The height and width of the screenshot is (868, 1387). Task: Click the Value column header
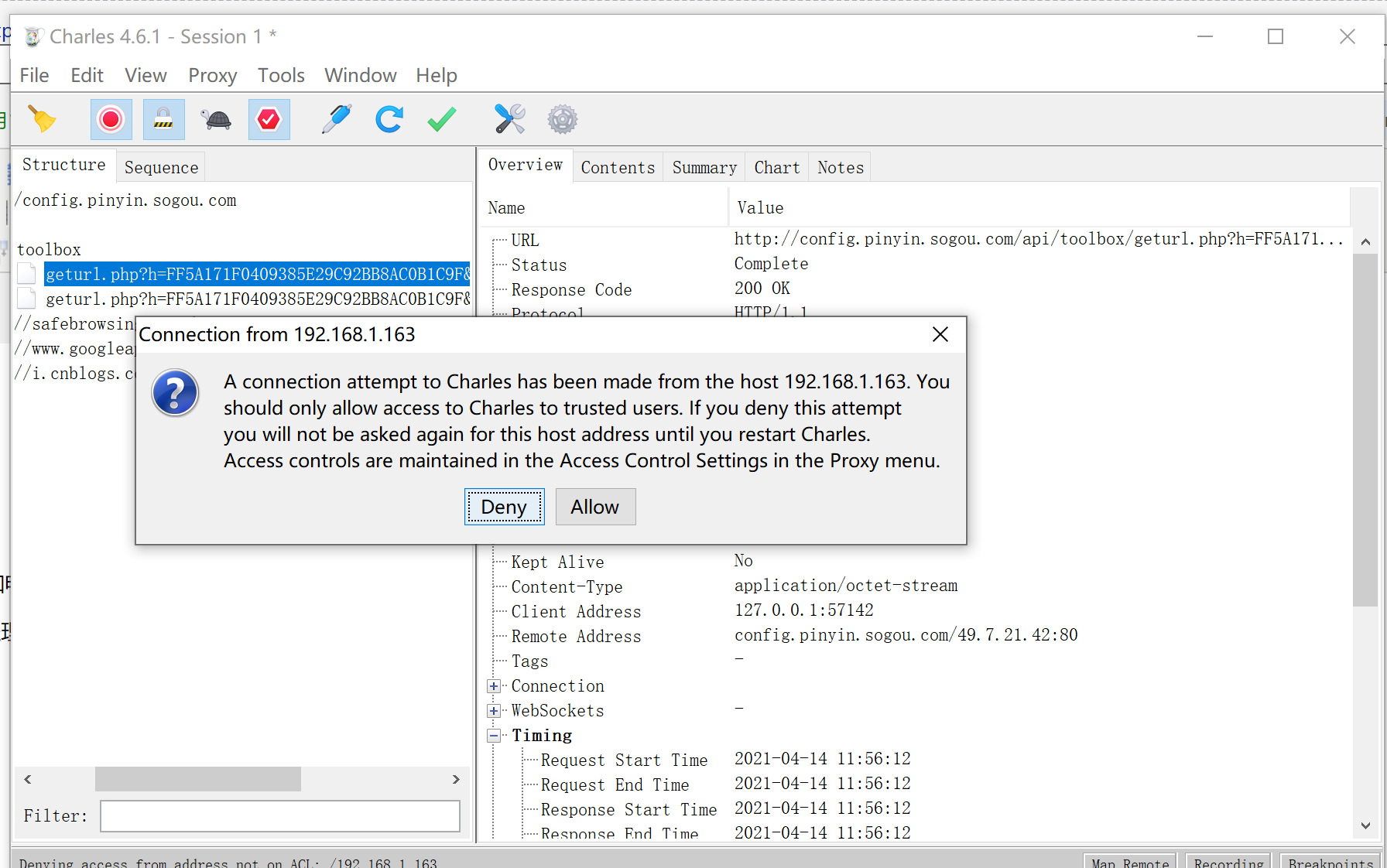coord(1040,208)
